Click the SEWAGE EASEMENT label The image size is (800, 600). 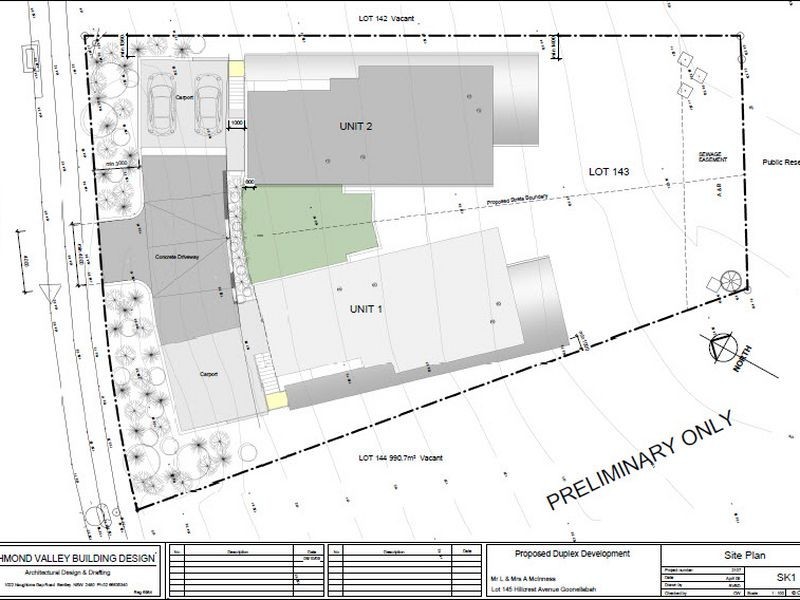coord(713,157)
